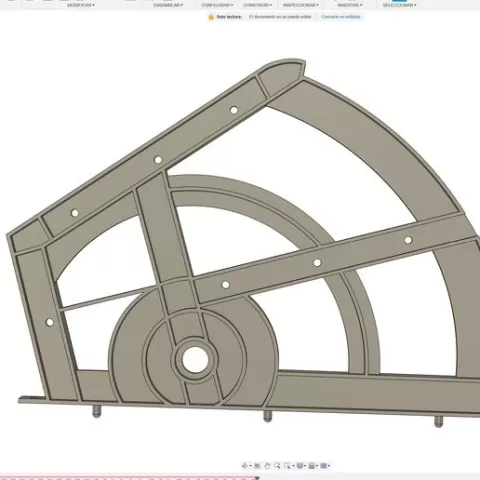Viewport: 480px width, 480px height.
Task: Select the Zoom Window tool
Action: 287,466
